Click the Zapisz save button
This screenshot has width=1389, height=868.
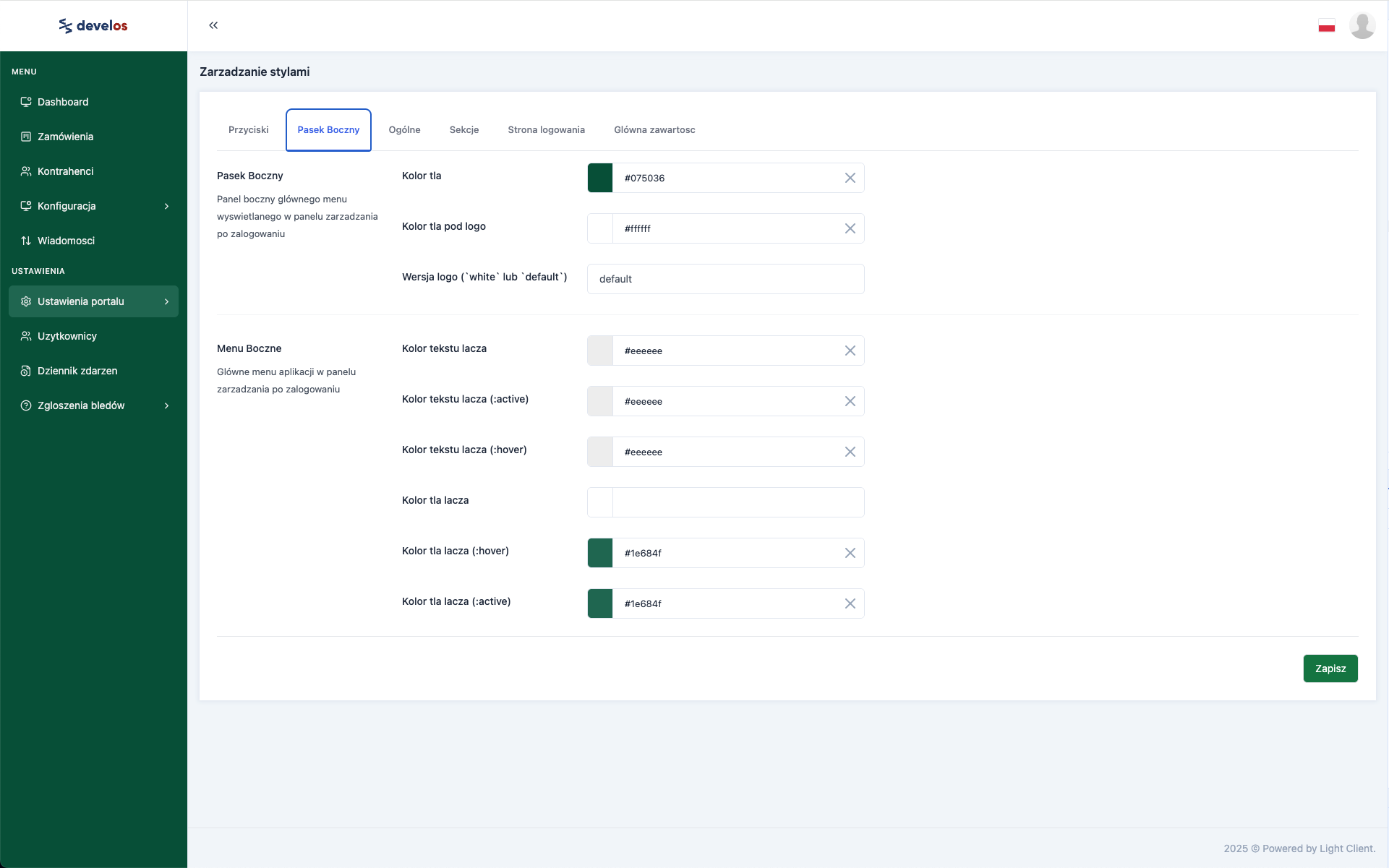1330,669
